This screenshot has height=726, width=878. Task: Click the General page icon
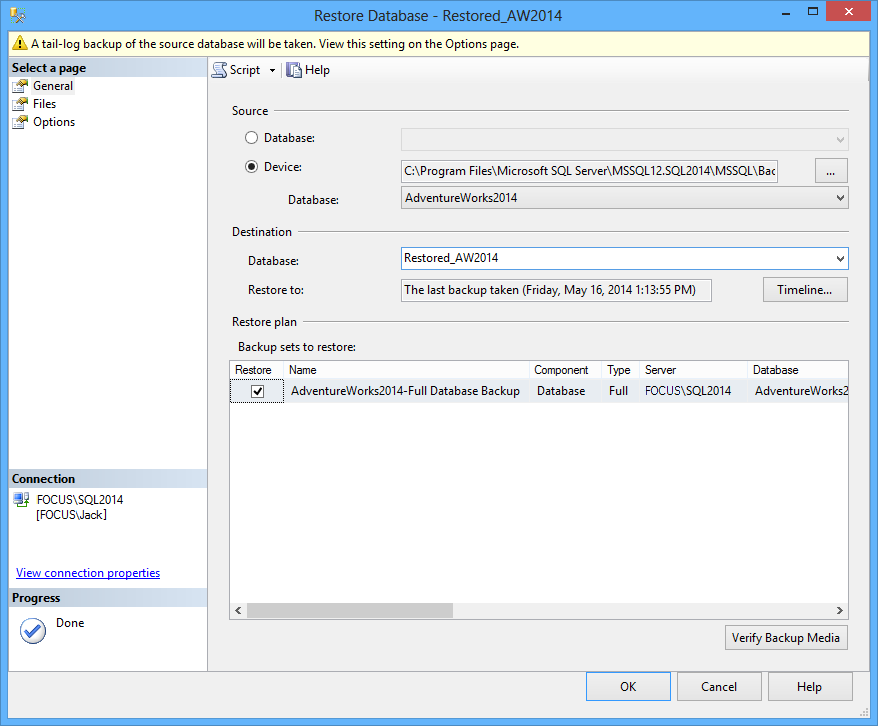20,86
